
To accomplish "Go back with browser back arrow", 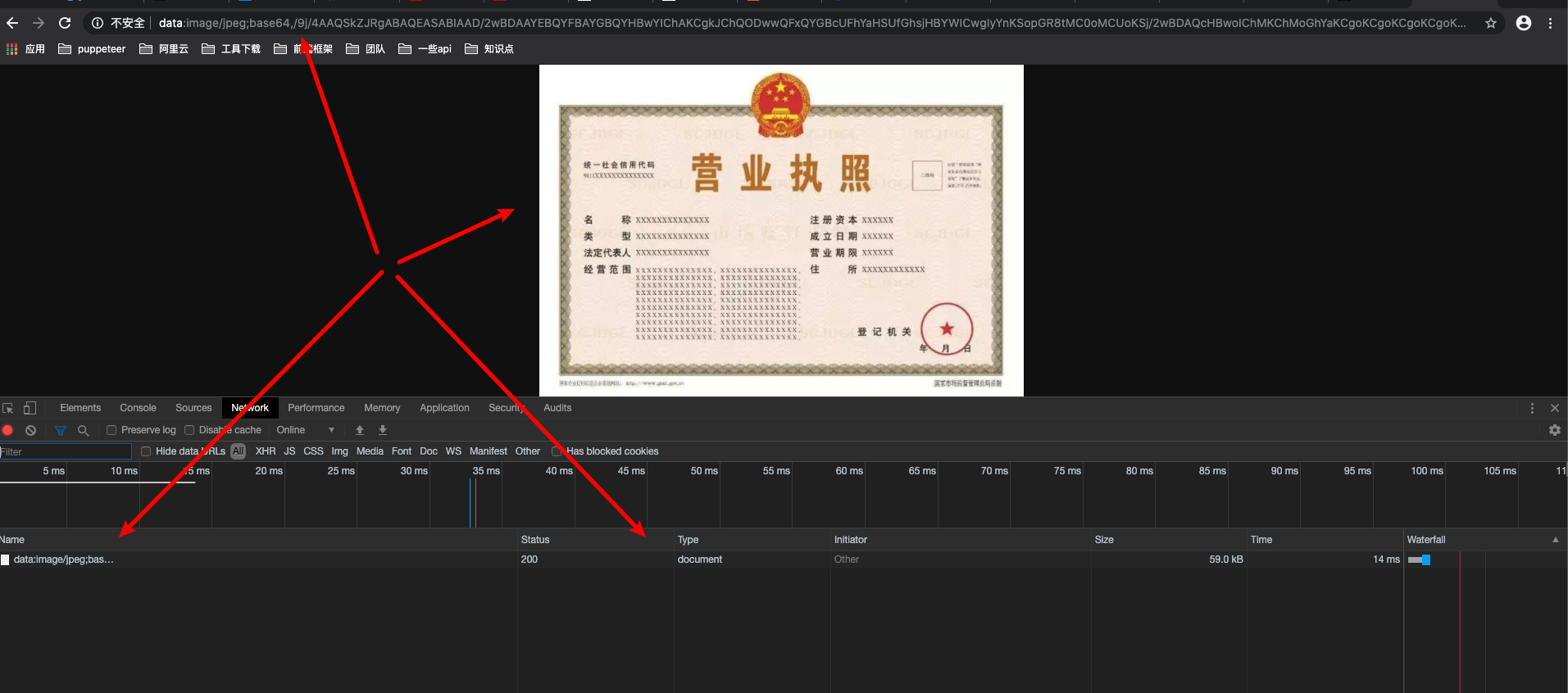I will (x=12, y=23).
